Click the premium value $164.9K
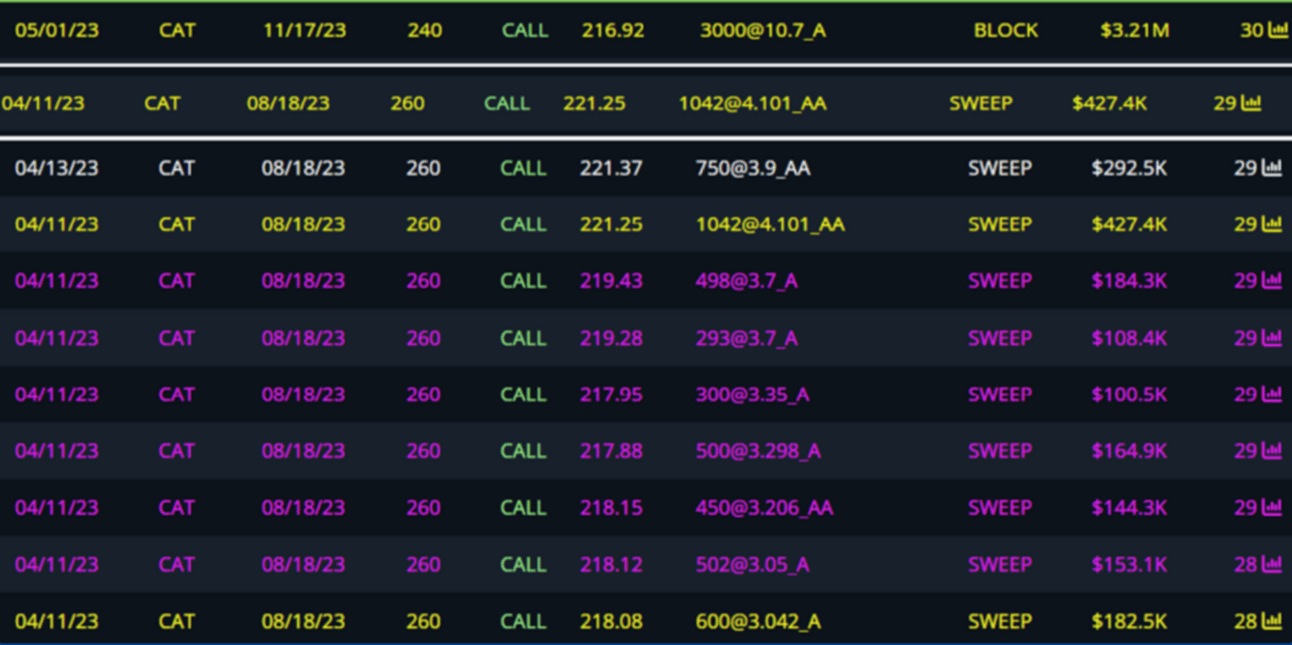Viewport: 1292px width, 645px height. pyautogui.click(x=1129, y=451)
